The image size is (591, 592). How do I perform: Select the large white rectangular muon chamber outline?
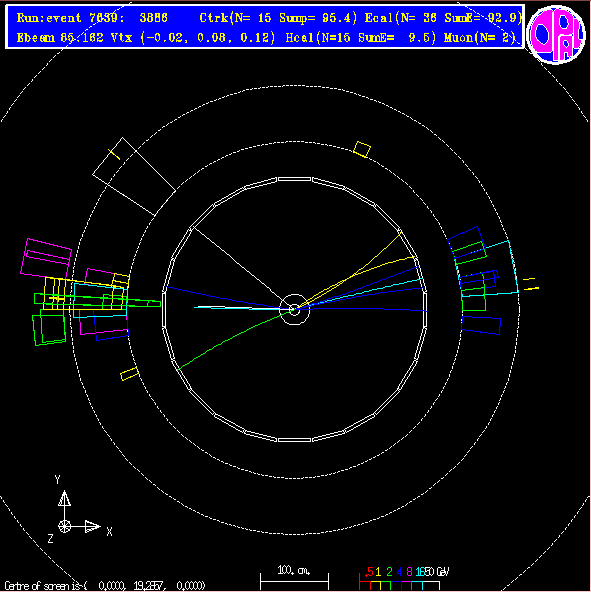134,176
